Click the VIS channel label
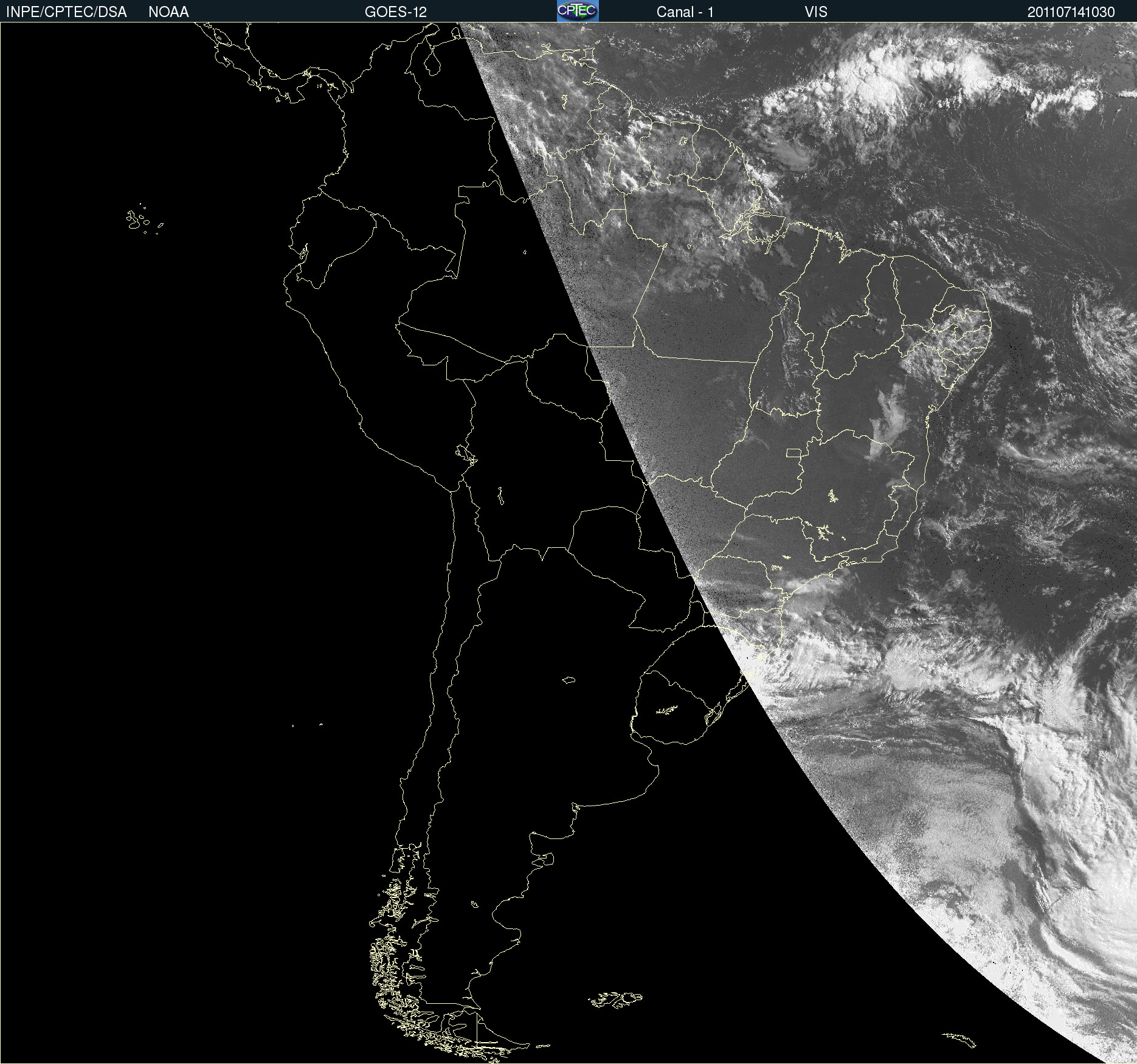 [816, 12]
